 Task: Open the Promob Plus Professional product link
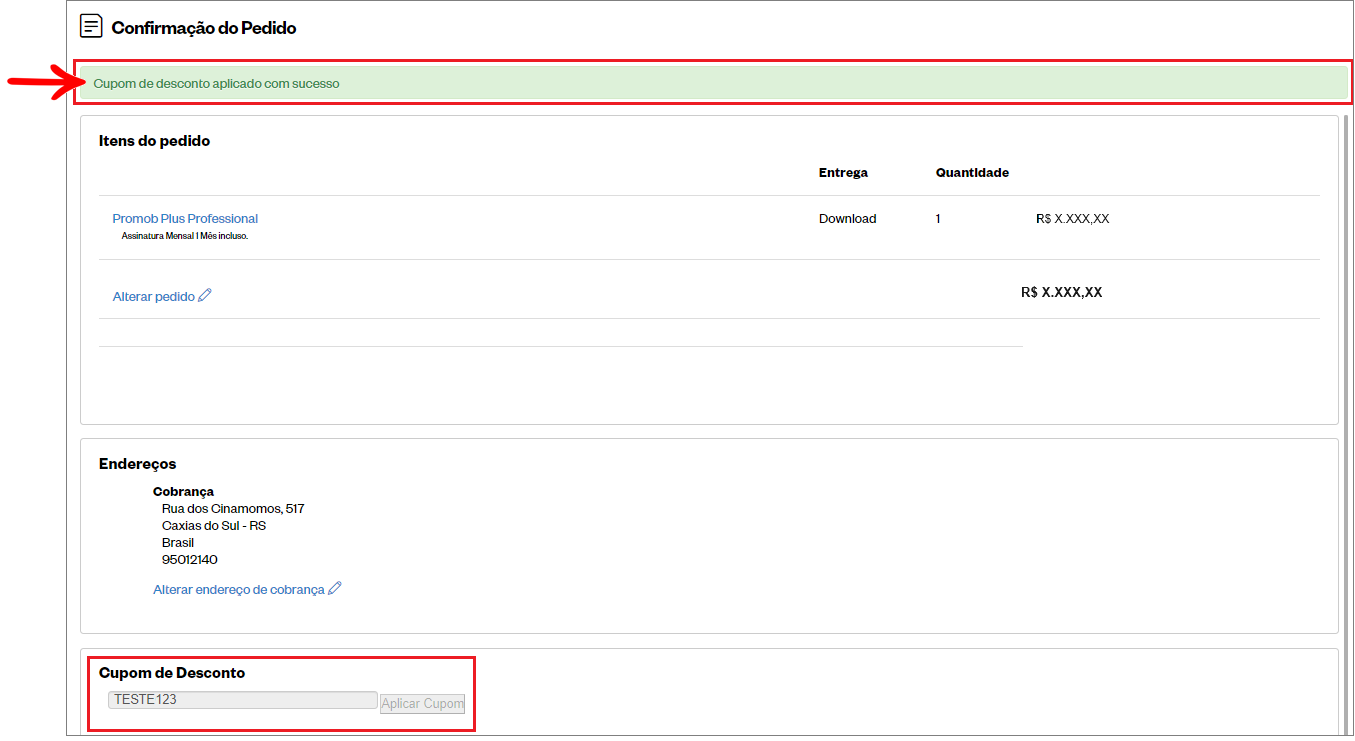click(185, 218)
